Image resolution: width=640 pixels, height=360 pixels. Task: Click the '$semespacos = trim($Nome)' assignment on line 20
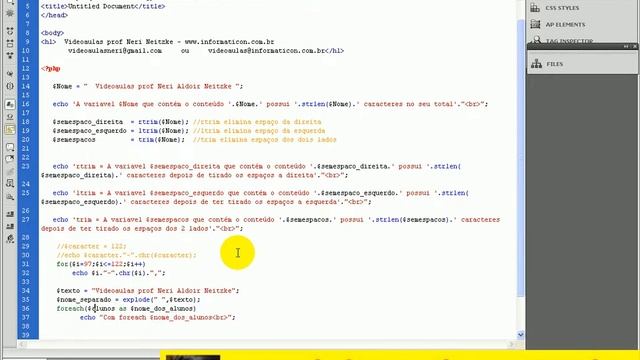(x=118, y=140)
